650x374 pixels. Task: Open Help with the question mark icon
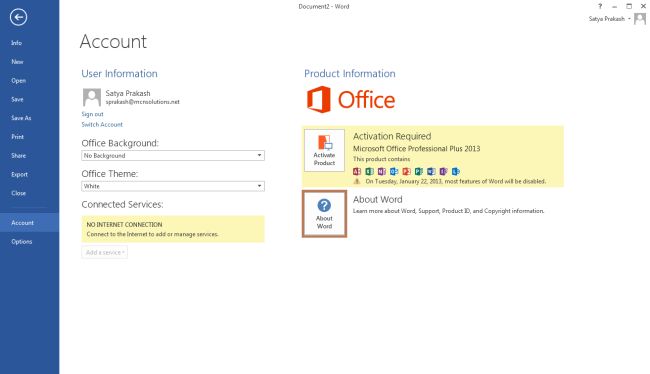(599, 6)
